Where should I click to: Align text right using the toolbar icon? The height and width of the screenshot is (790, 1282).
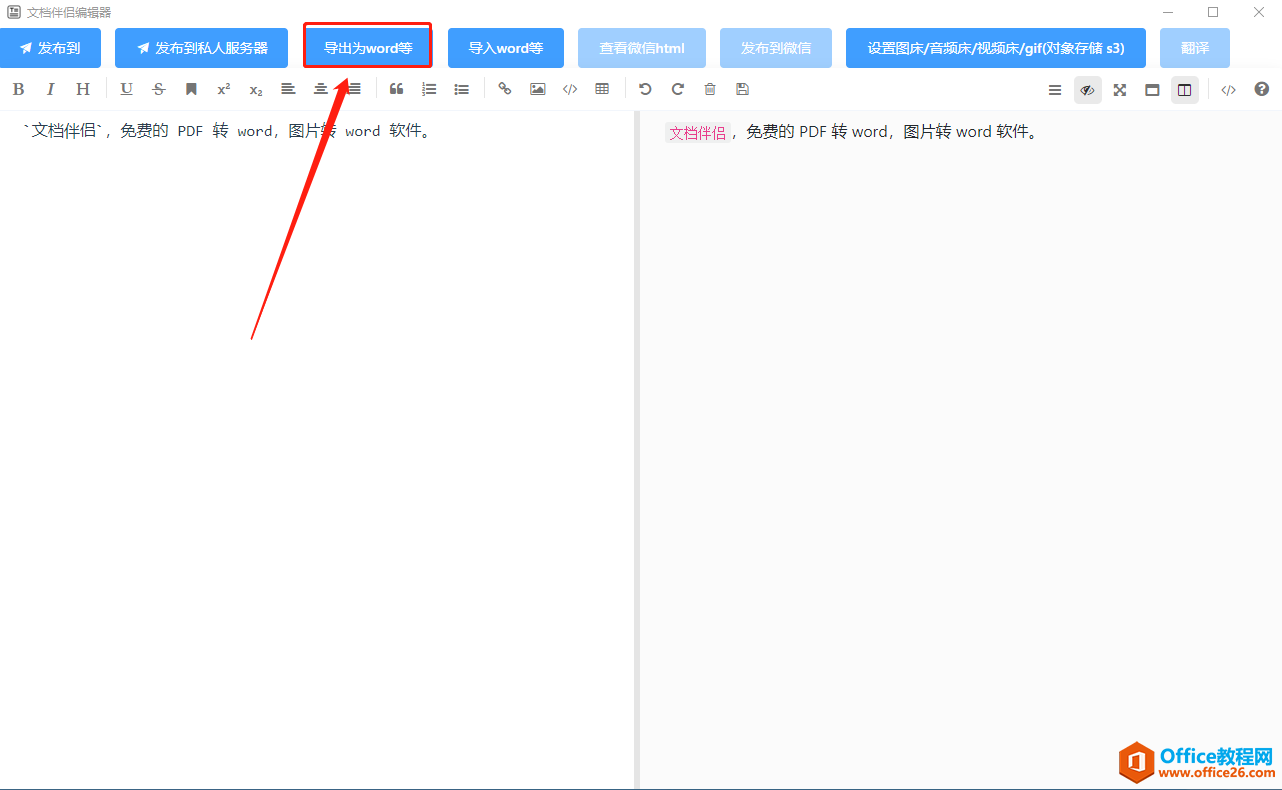pyautogui.click(x=353, y=89)
